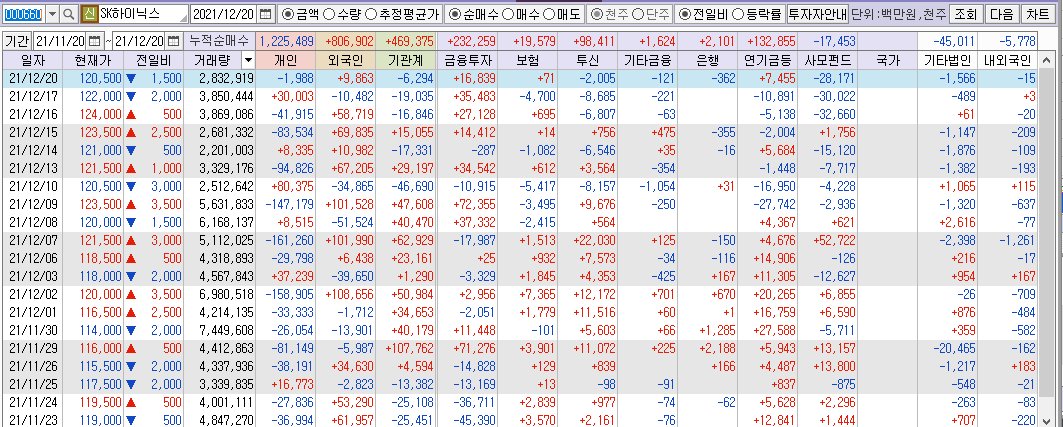This screenshot has height=427, width=1063.
Task: Click the 보험 column header
Action: click(527, 60)
